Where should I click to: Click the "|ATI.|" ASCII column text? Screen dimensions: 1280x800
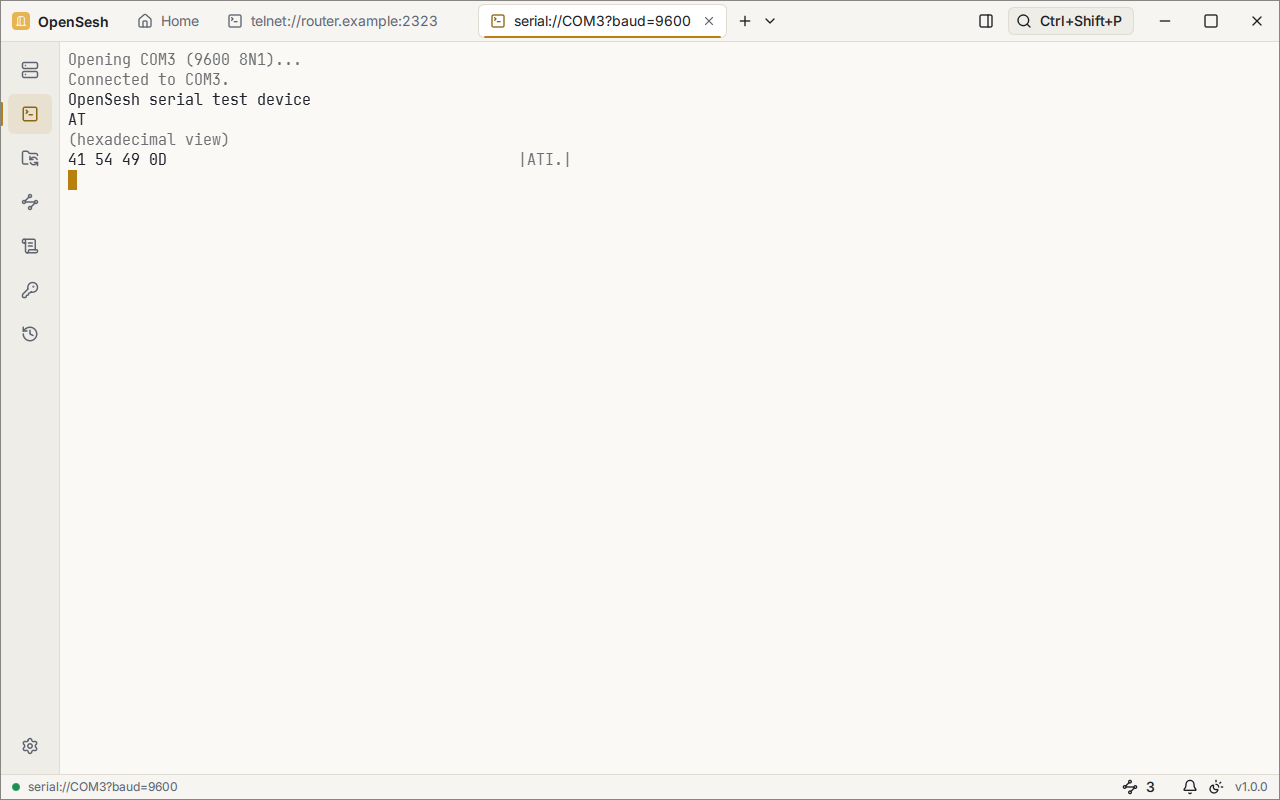545,160
